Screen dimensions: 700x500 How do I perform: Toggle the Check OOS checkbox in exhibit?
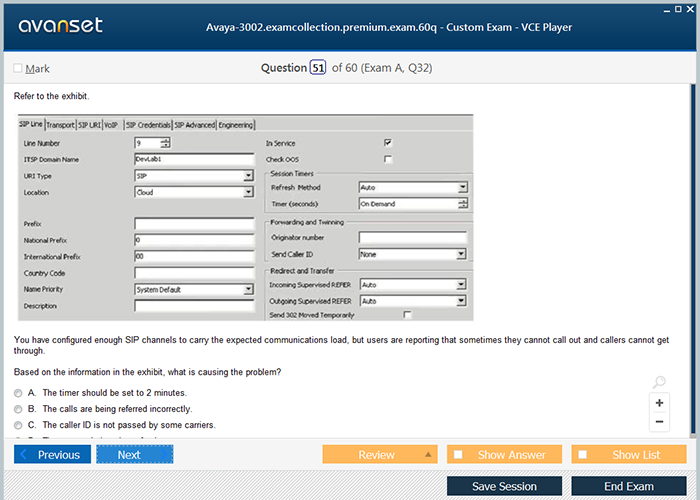388,159
